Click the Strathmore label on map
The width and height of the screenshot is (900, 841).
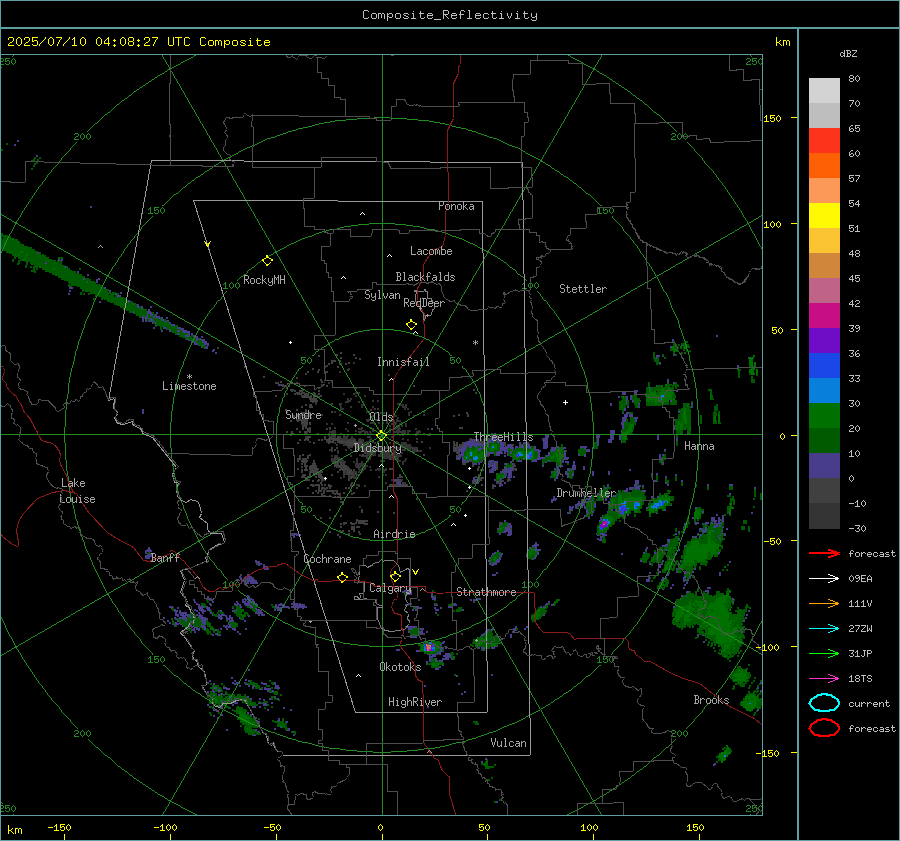click(x=486, y=592)
